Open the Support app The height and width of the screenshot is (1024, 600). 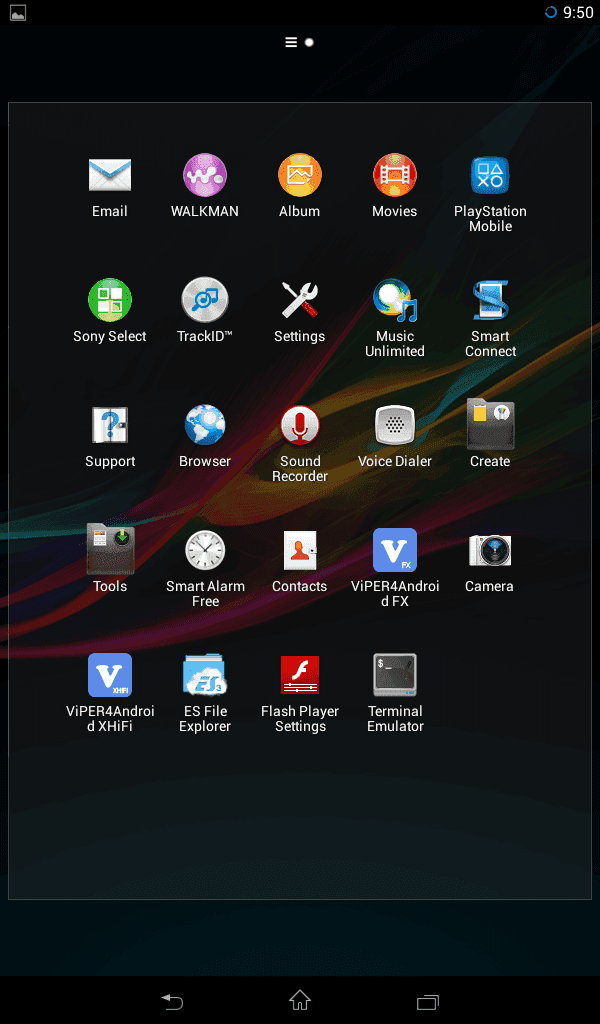[x=110, y=425]
